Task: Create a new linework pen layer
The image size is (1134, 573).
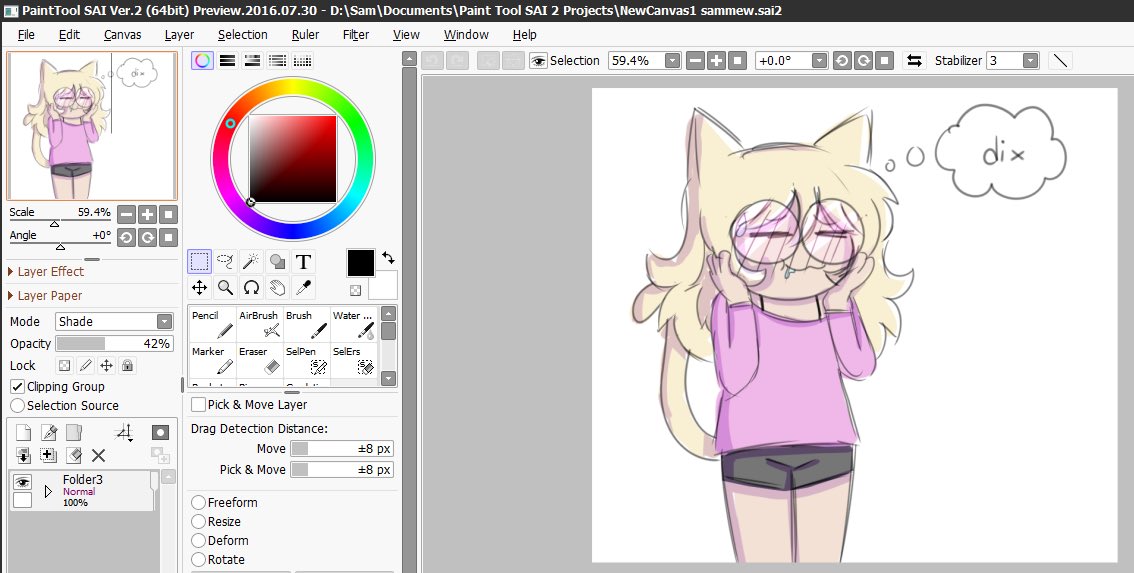Action: coord(48,433)
